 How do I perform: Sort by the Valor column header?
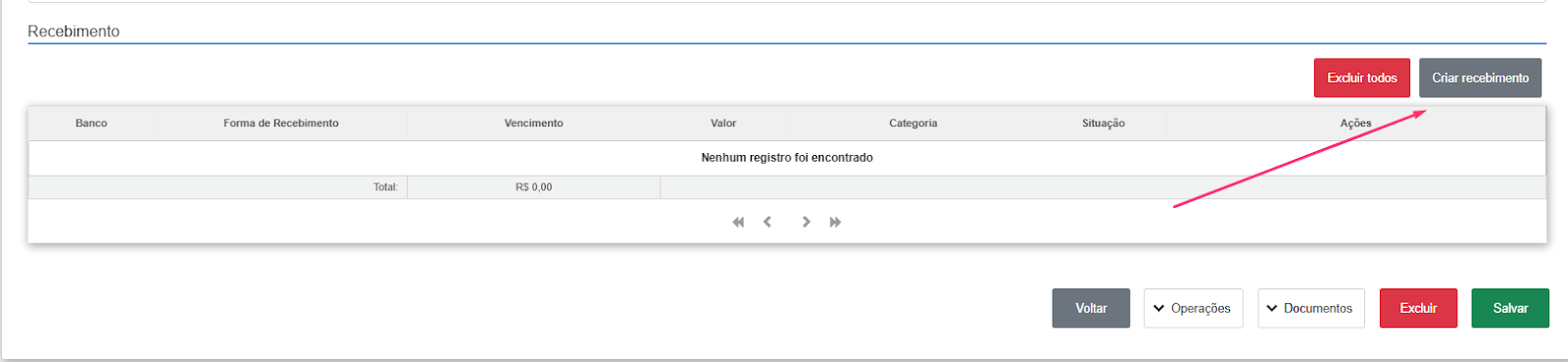click(x=723, y=124)
